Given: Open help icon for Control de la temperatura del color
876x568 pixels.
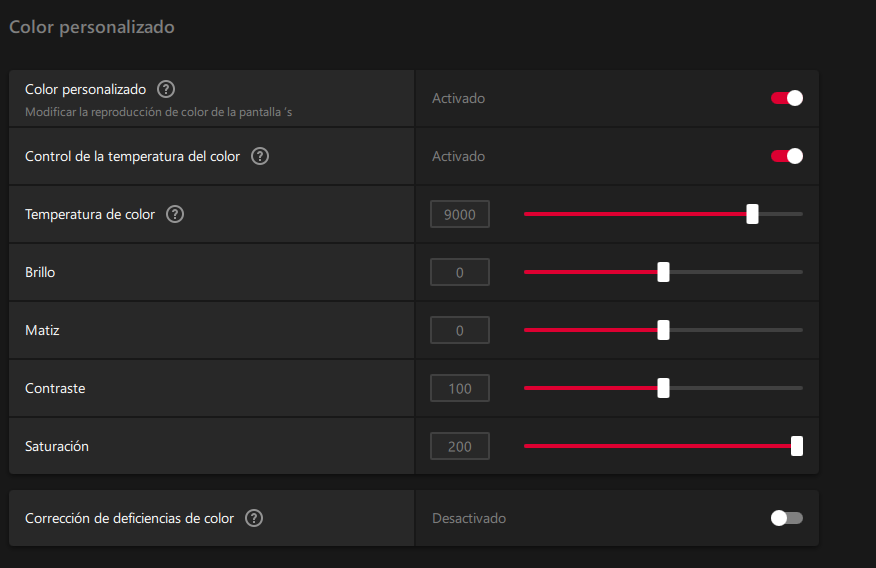Looking at the screenshot, I should [260, 156].
